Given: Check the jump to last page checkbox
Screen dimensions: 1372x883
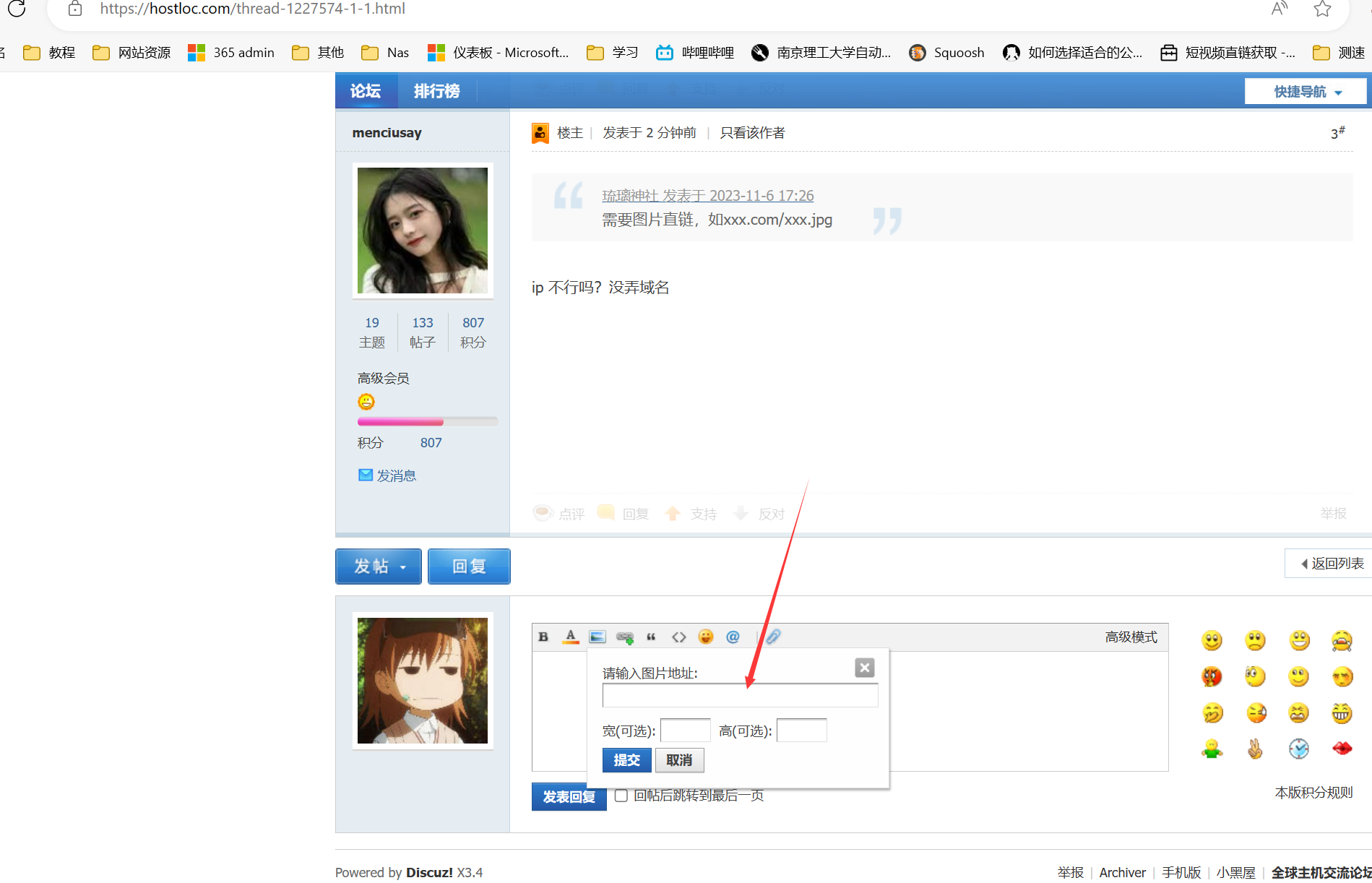Looking at the screenshot, I should (x=621, y=796).
